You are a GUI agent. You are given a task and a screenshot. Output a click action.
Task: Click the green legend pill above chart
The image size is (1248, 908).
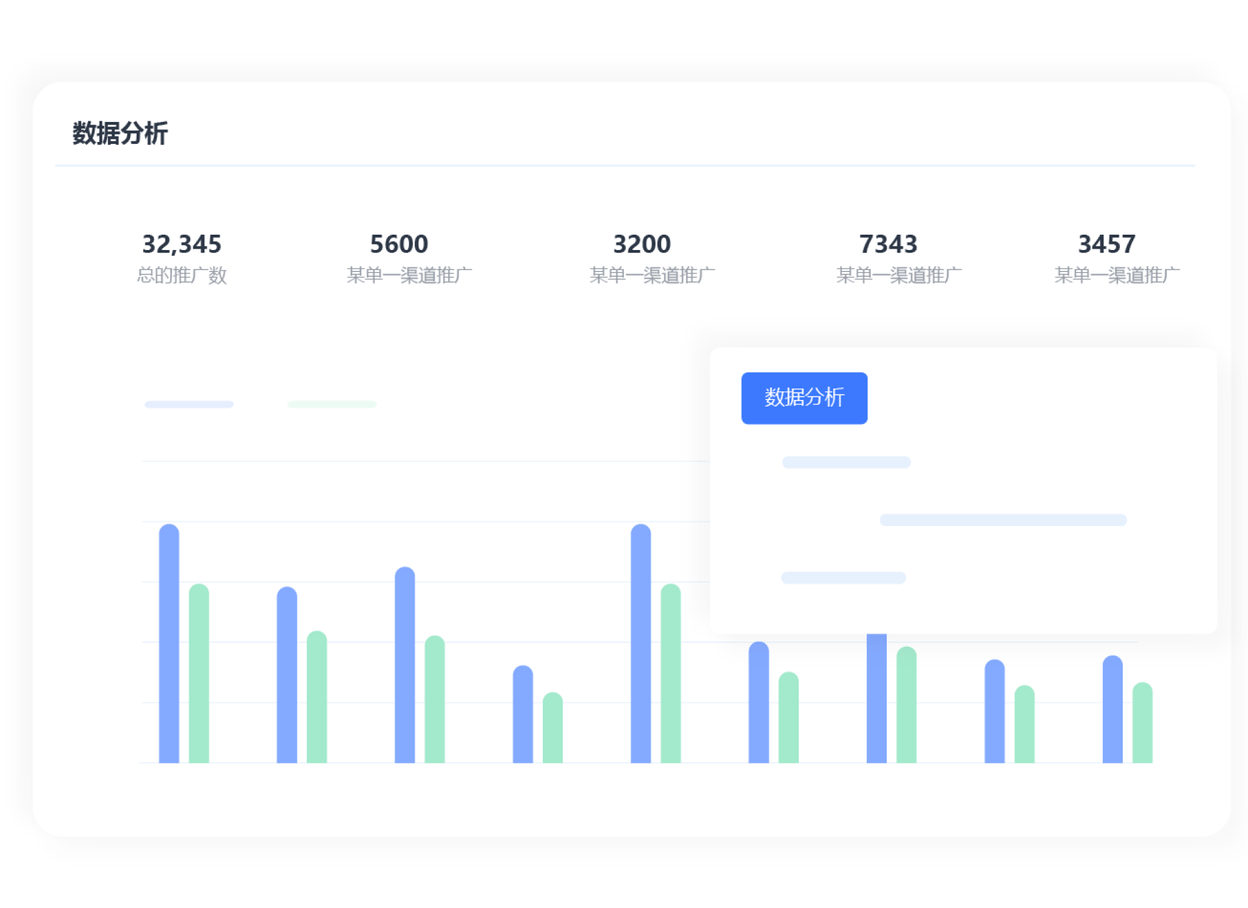332,404
